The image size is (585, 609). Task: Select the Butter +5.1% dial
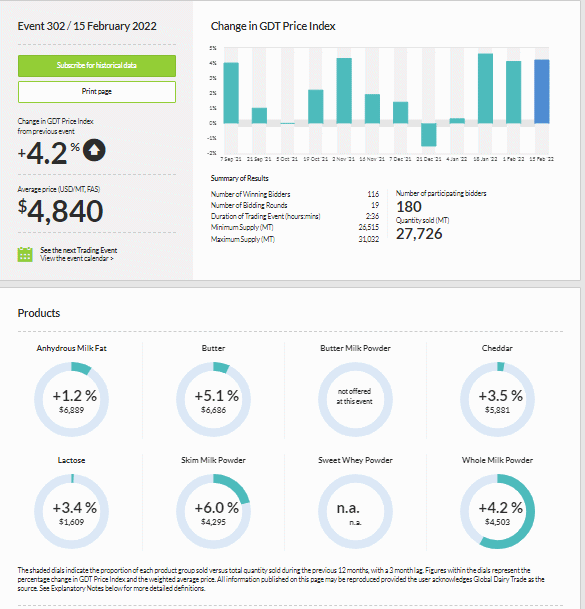click(x=213, y=399)
